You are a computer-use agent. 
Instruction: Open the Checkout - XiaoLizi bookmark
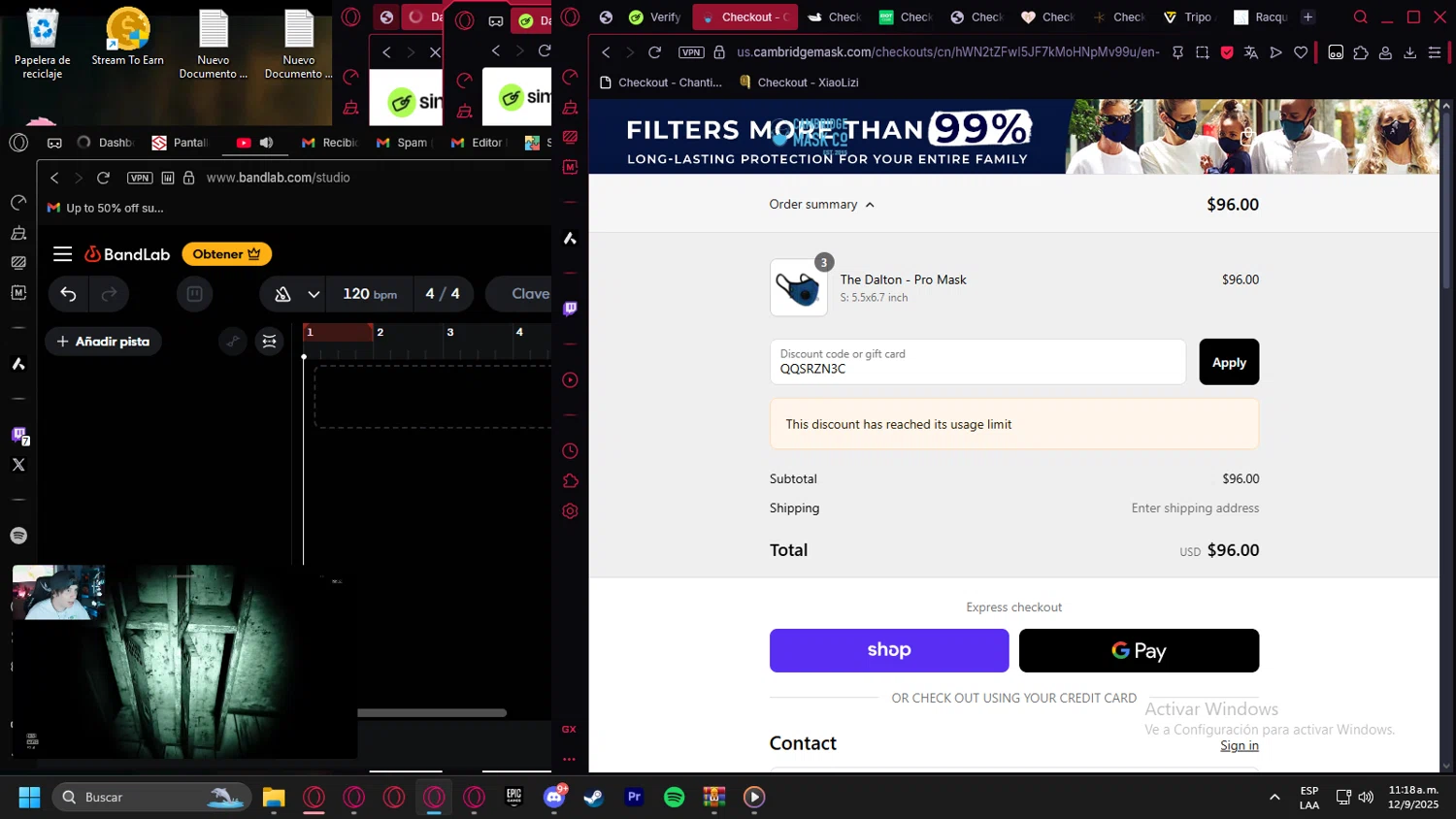(799, 82)
